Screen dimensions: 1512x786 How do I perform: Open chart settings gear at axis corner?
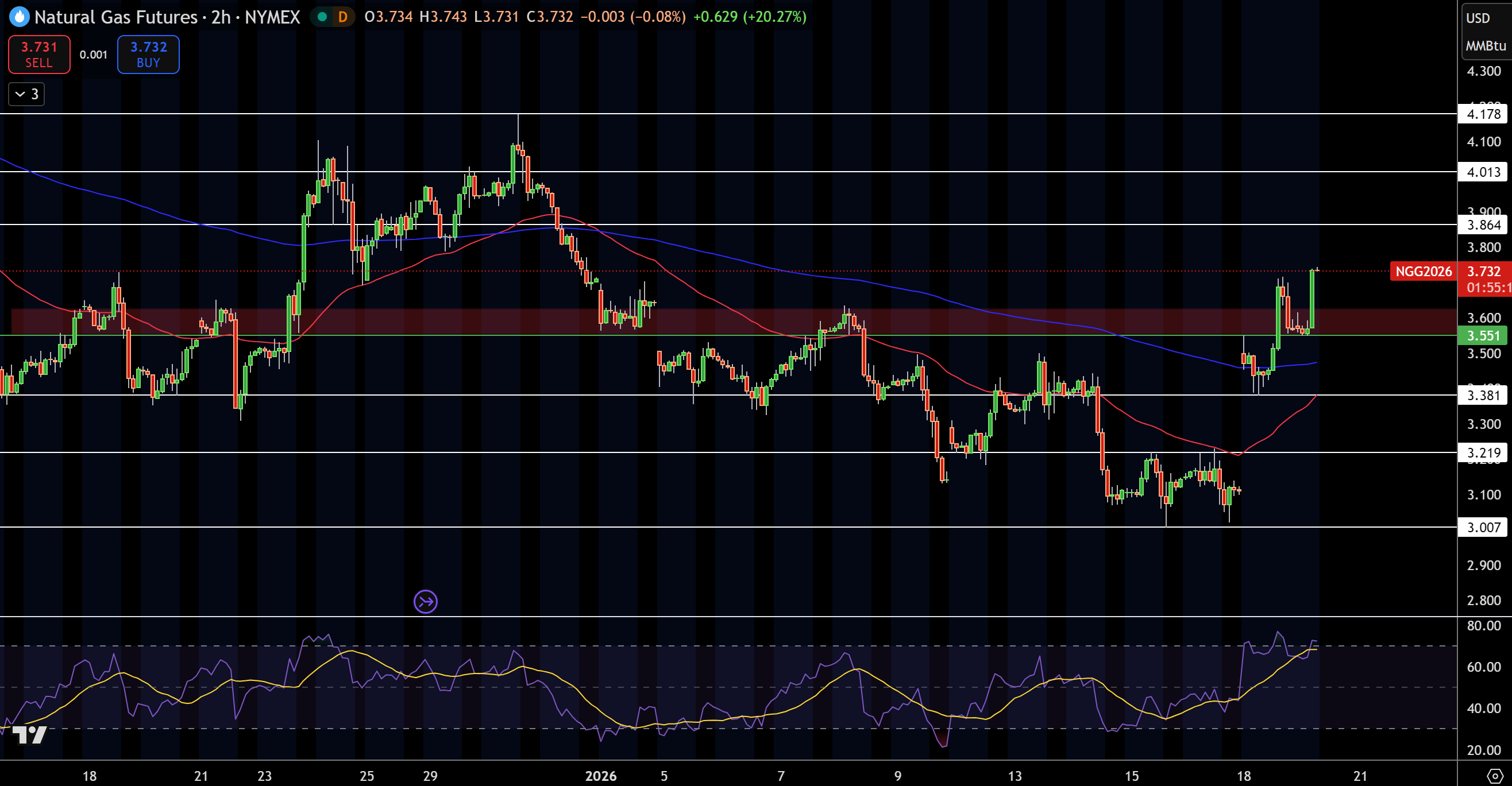[x=1494, y=776]
